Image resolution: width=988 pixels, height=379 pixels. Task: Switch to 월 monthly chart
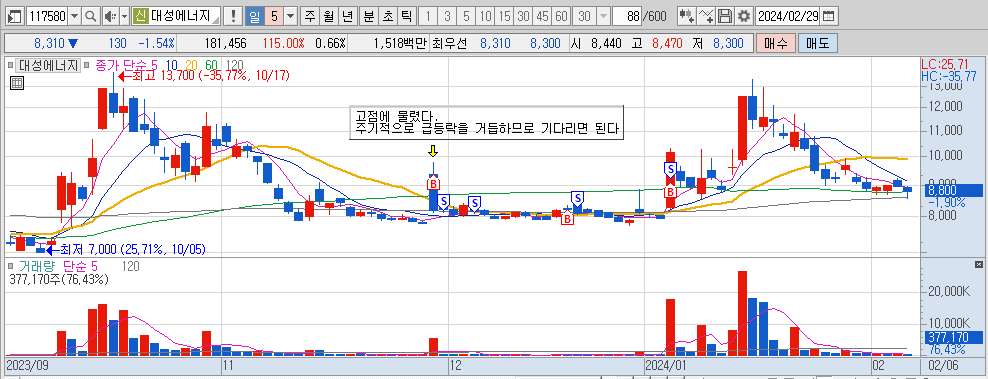coord(328,16)
